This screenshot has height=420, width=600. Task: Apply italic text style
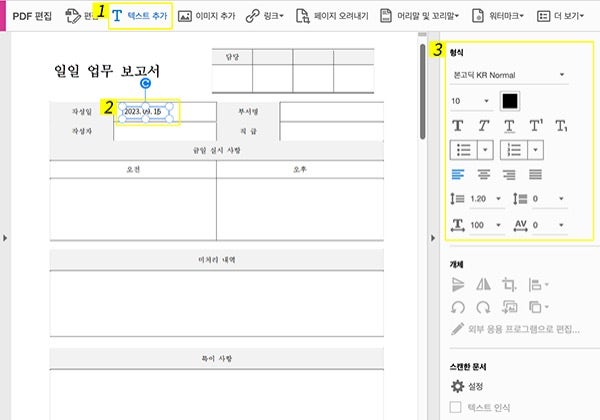tap(484, 125)
